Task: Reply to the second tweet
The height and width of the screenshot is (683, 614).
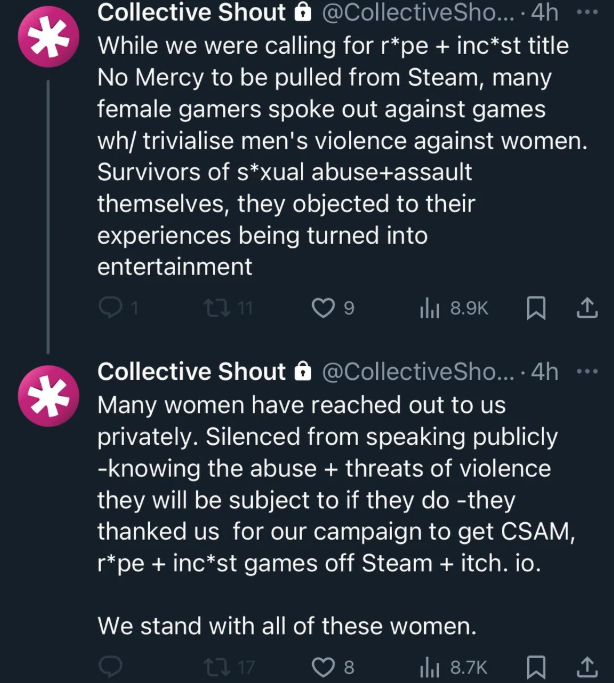Action: coord(111,666)
